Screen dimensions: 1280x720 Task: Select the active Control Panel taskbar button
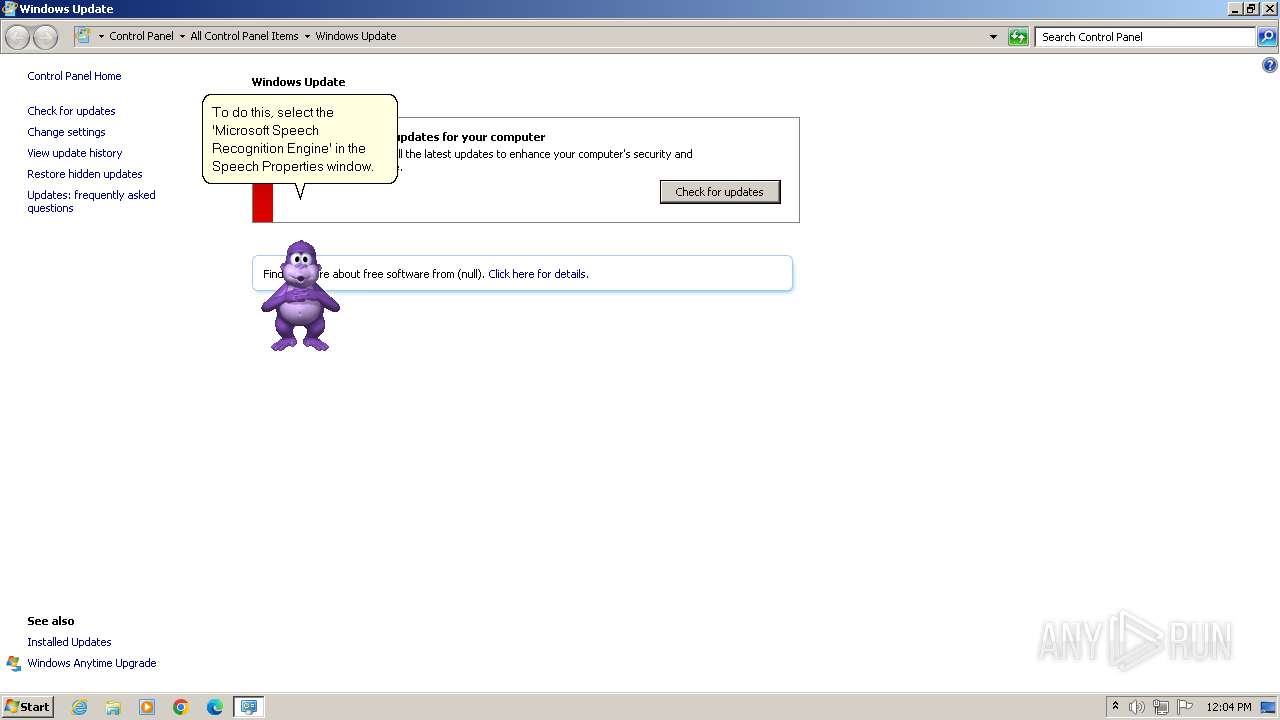click(x=248, y=707)
